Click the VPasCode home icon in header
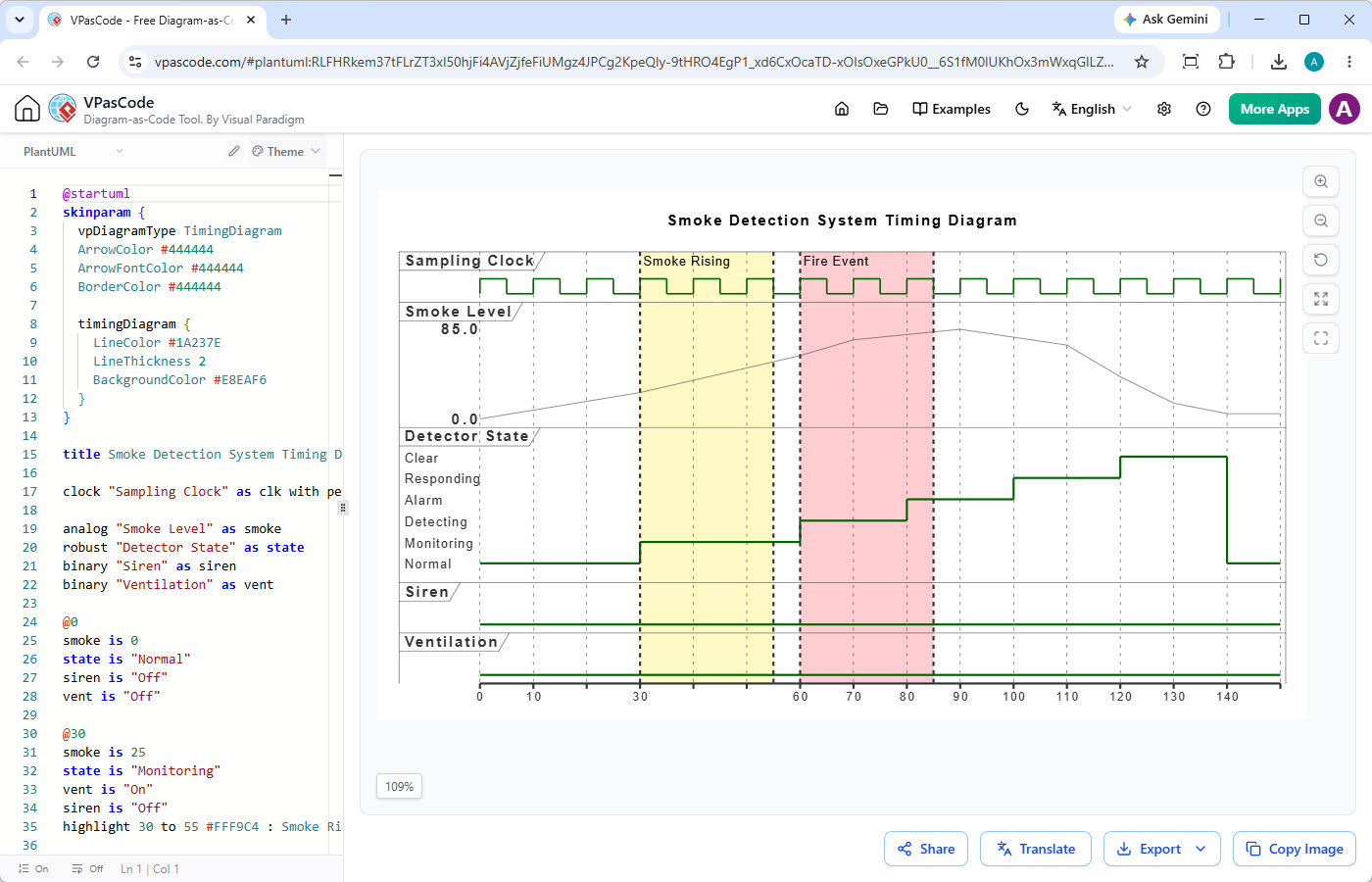Viewport: 1372px width, 882px height. pos(27,109)
